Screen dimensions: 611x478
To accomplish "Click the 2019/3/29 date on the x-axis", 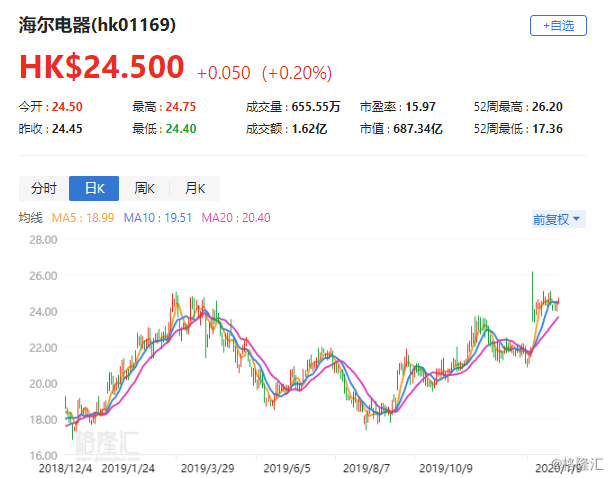I will click(x=205, y=467).
